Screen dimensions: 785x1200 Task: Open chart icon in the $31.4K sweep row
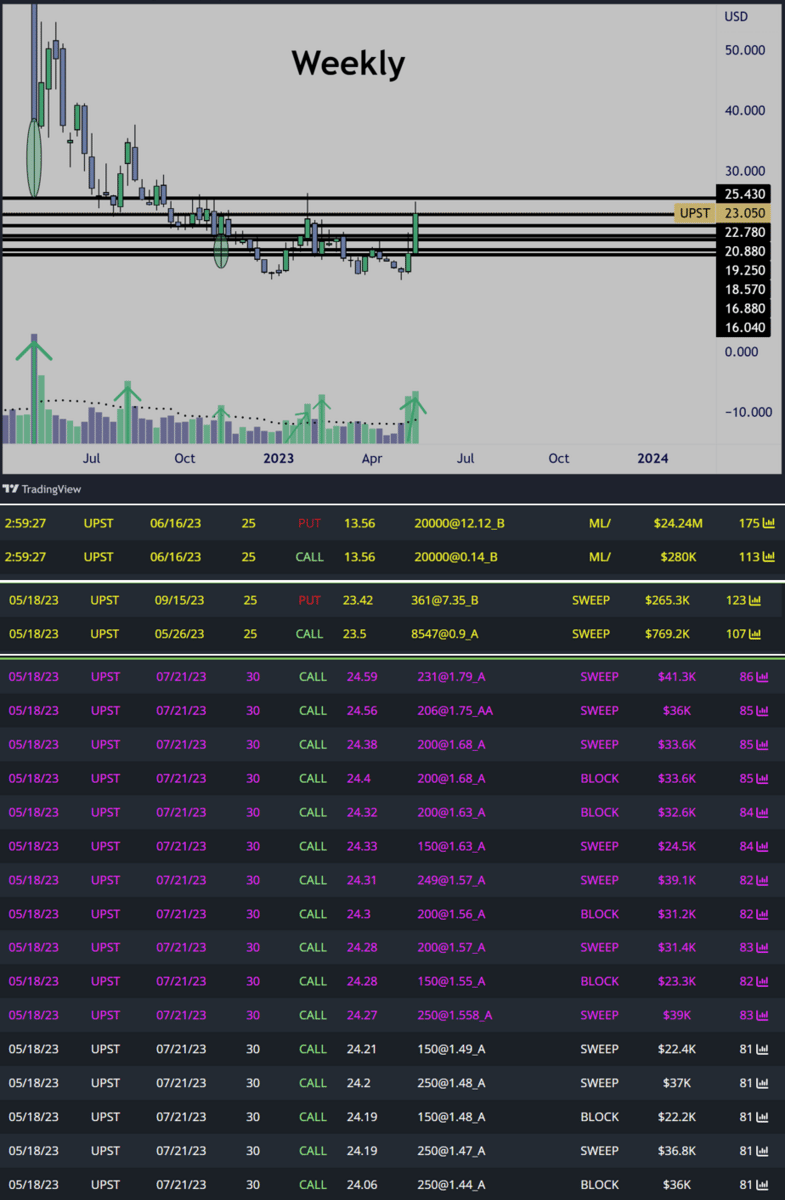(762, 947)
